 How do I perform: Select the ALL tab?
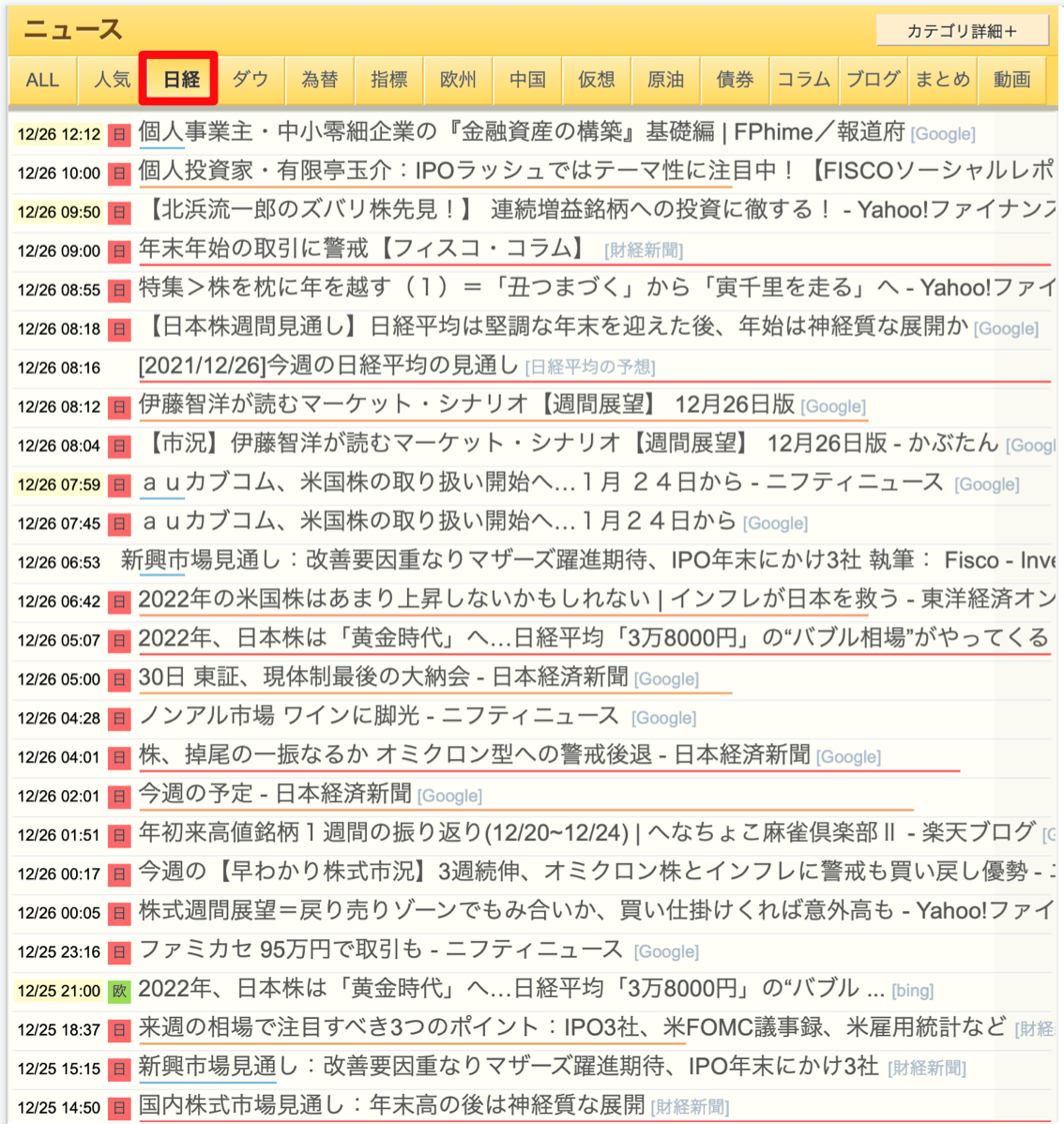coord(42,80)
